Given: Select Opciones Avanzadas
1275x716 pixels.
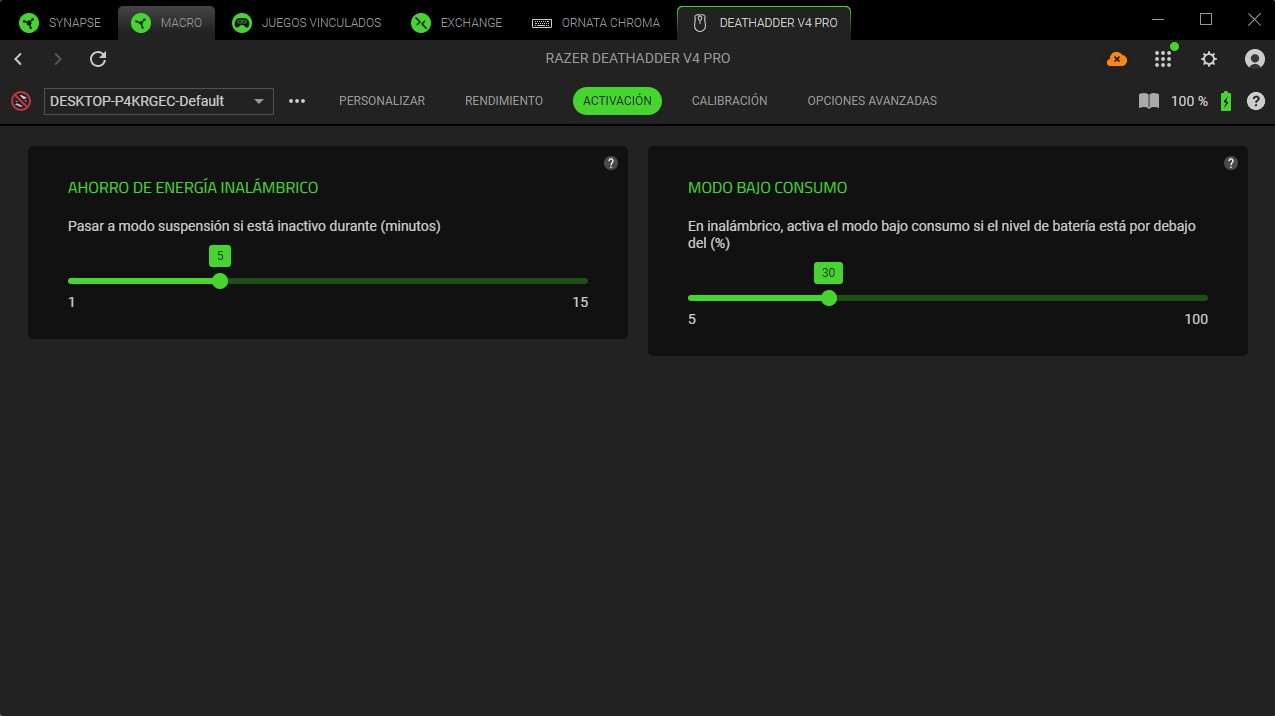Looking at the screenshot, I should pyautogui.click(x=871, y=101).
